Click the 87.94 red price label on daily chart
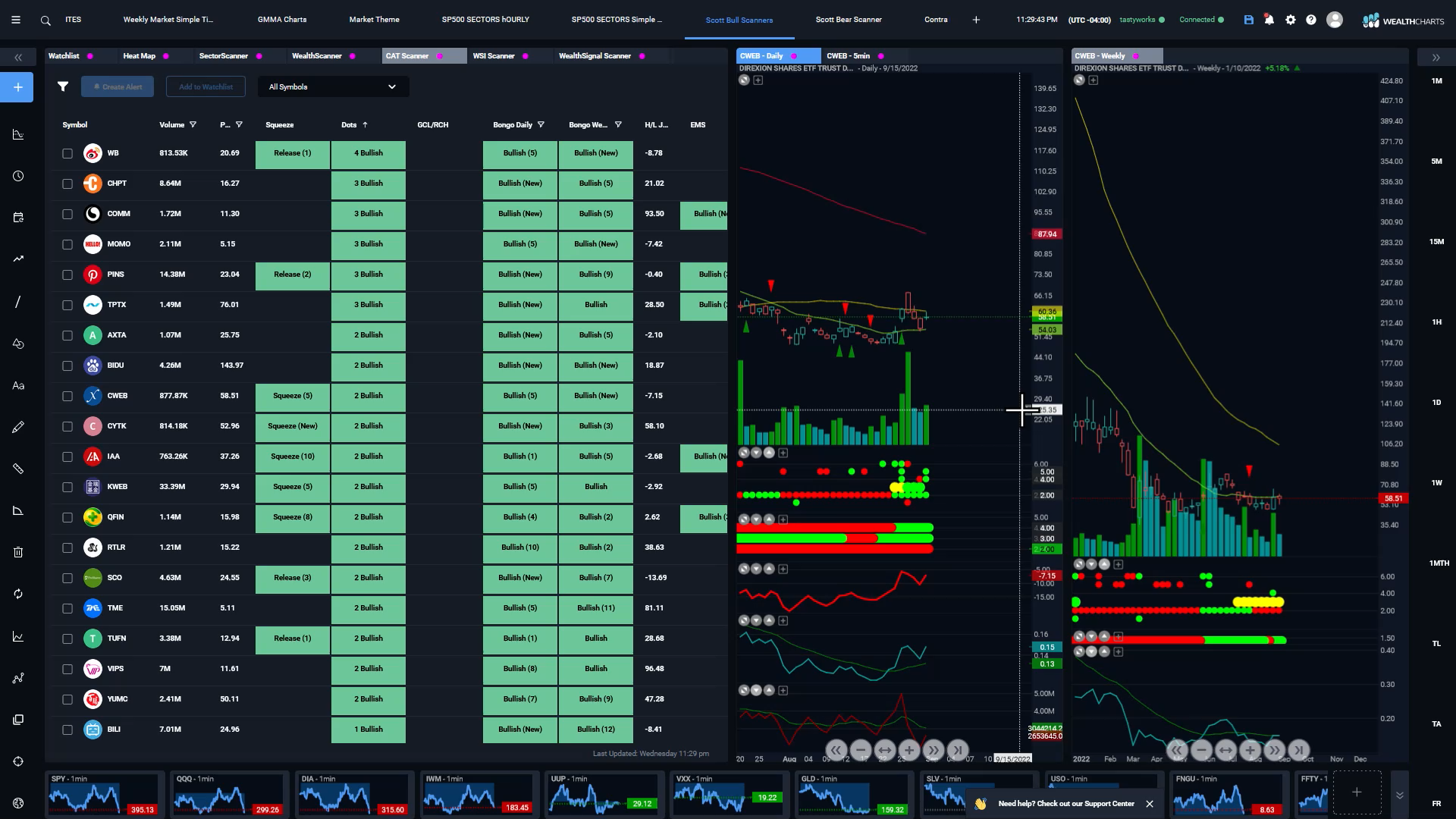 click(x=1046, y=234)
